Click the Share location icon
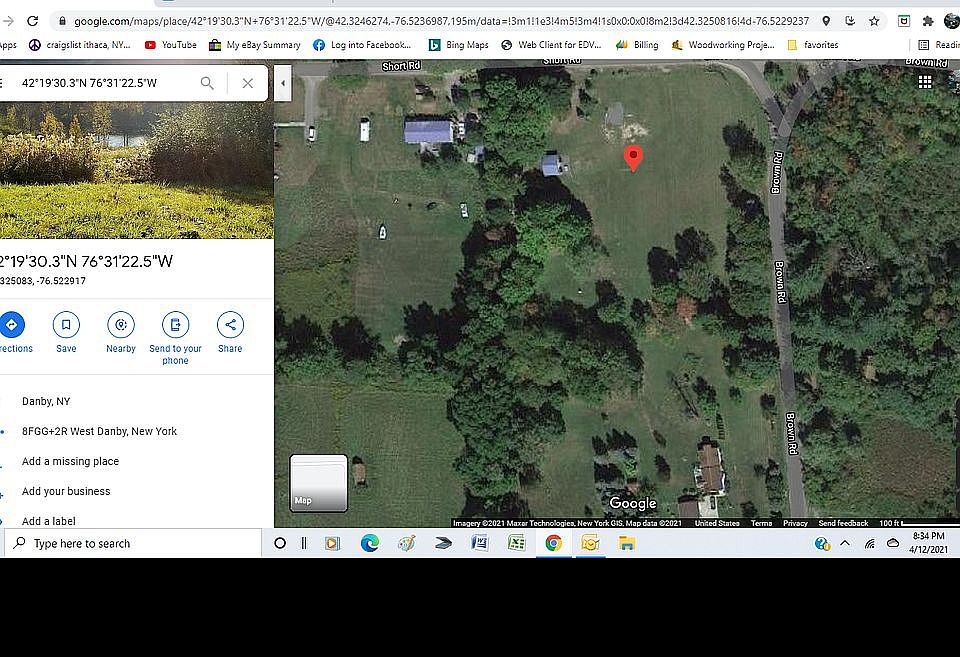The image size is (960, 657). coord(230,325)
